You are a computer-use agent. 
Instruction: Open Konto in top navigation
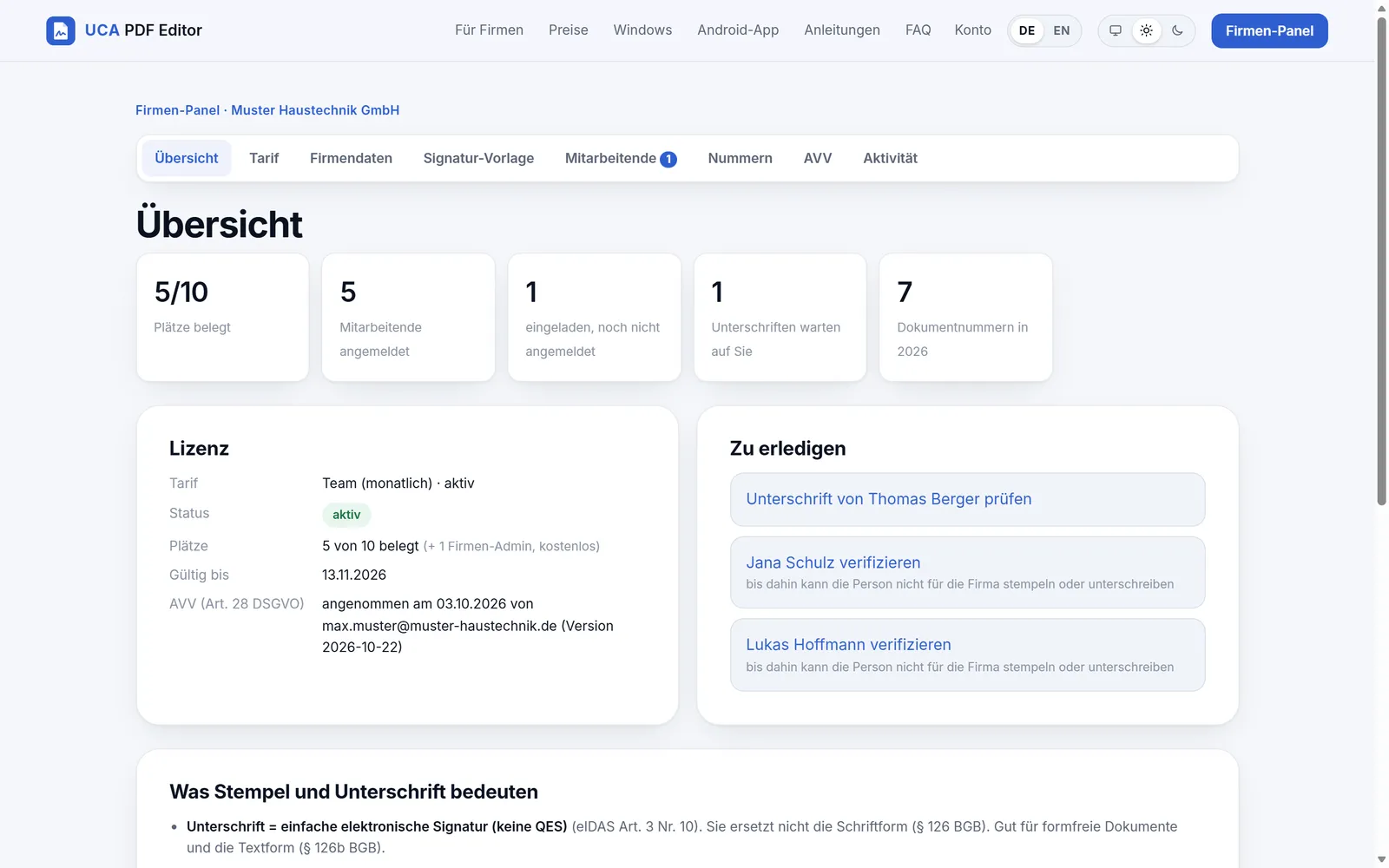972,30
